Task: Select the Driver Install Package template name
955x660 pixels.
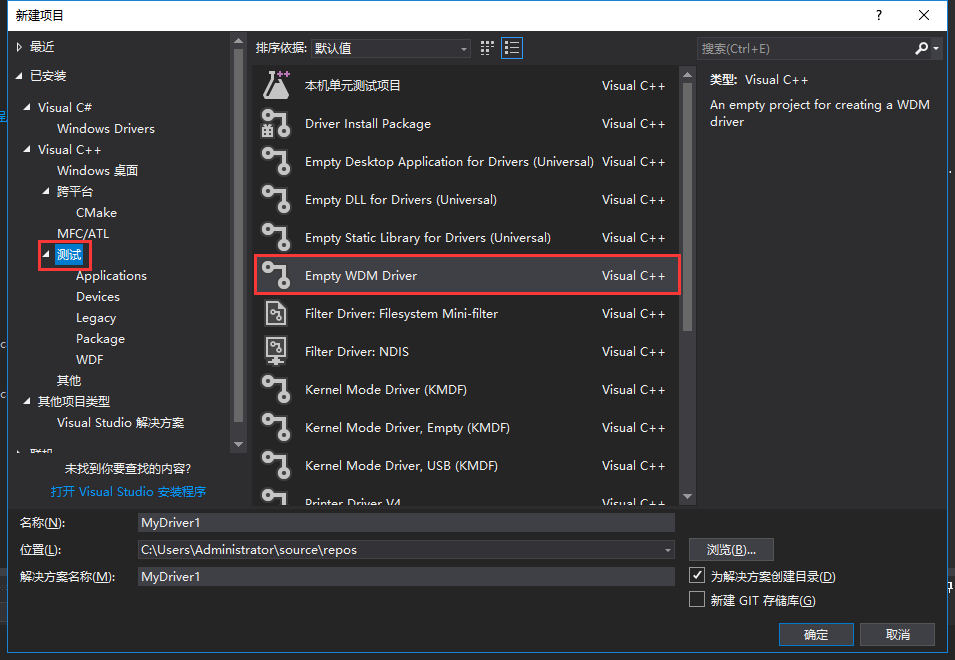Action: (x=368, y=124)
